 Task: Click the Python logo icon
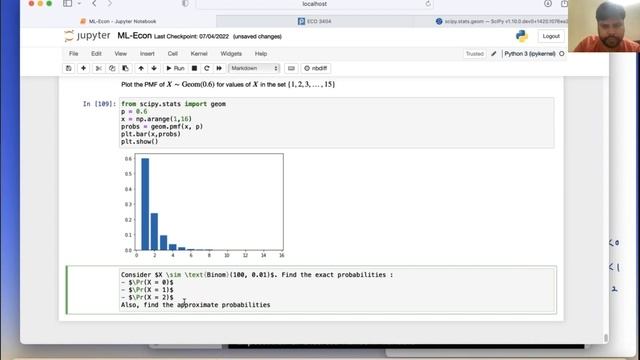pos(521,36)
